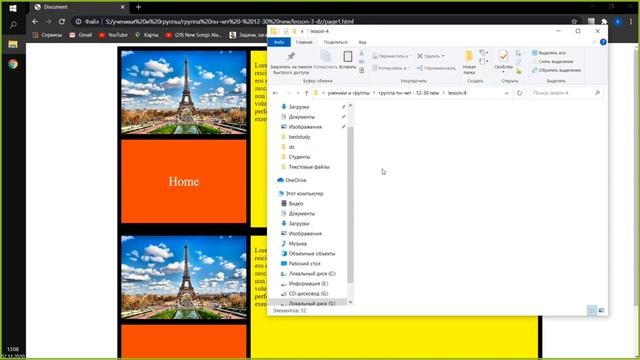Open the Gmail bookmark
Screen dimensions: 640x360
[80, 35]
